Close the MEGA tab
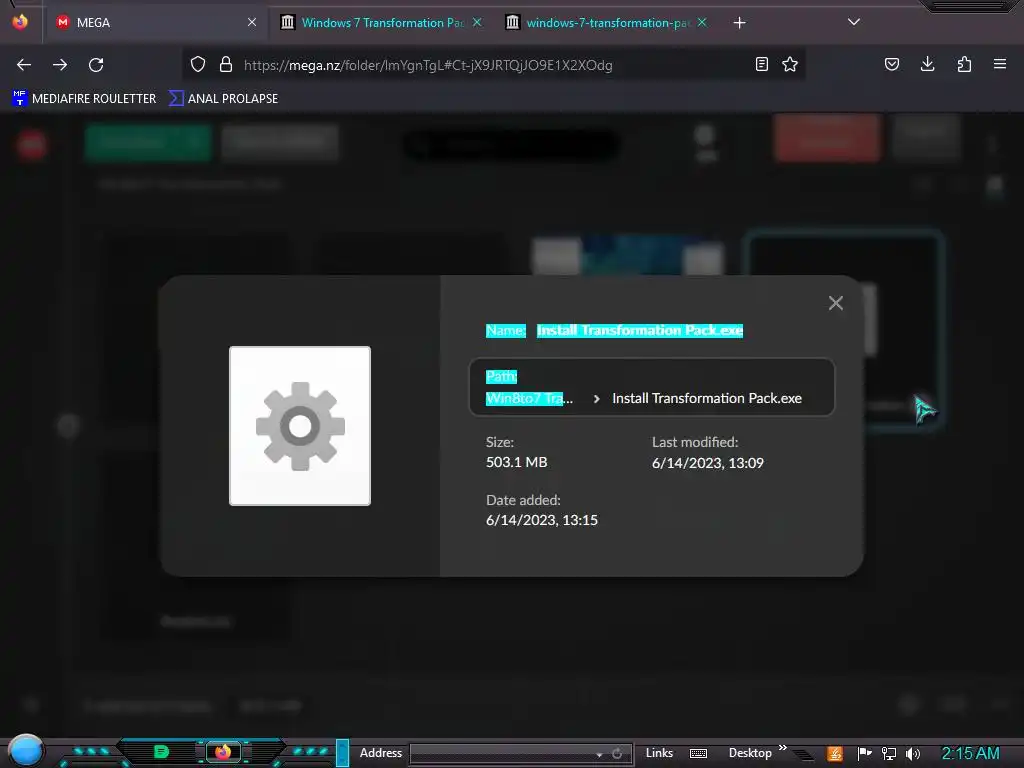The image size is (1024, 768). point(251,22)
